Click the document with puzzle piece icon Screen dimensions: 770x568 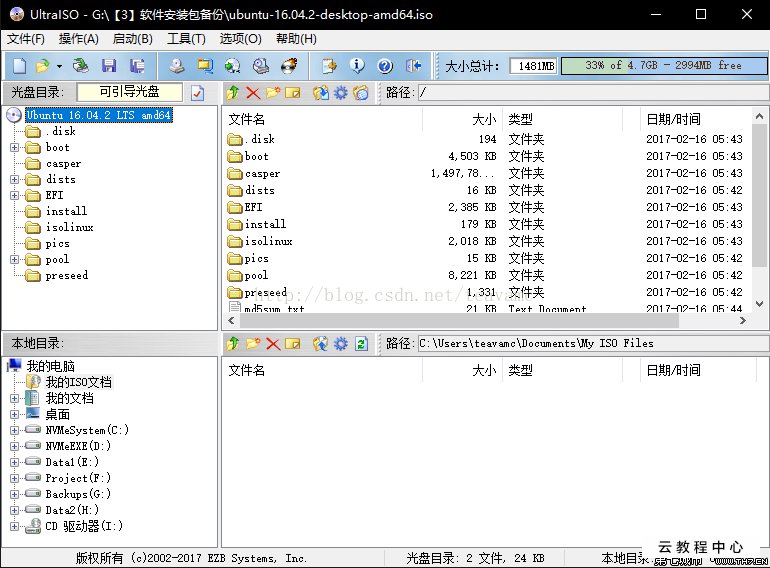tap(329, 66)
